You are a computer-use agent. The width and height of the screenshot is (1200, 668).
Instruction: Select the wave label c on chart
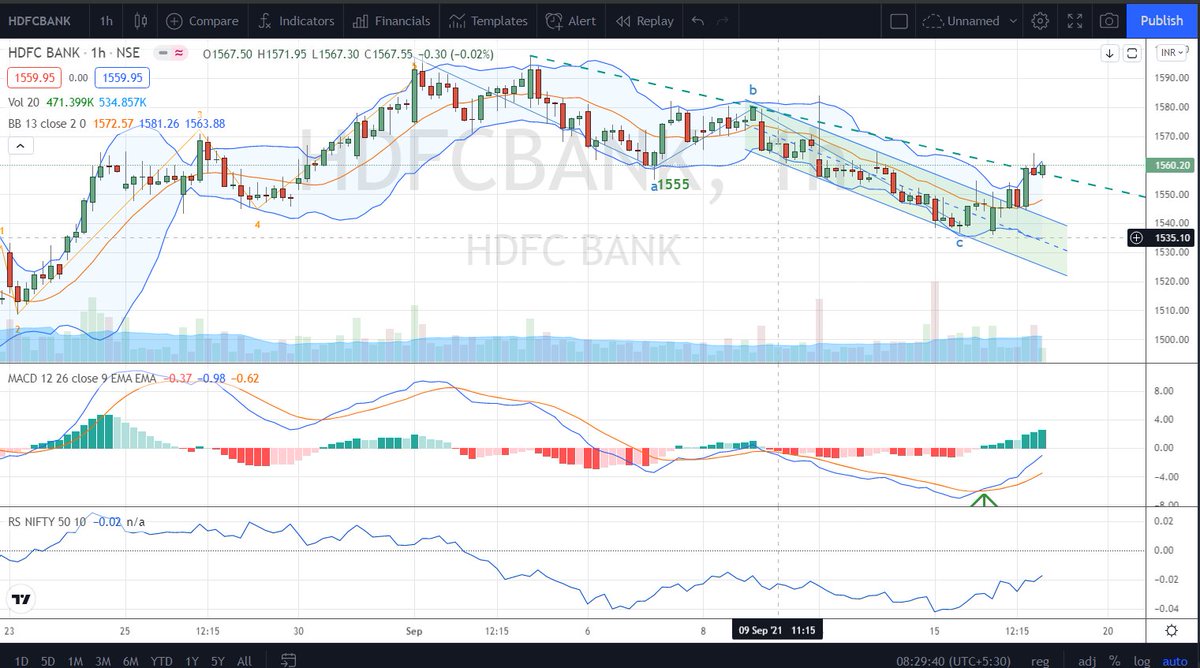(959, 243)
